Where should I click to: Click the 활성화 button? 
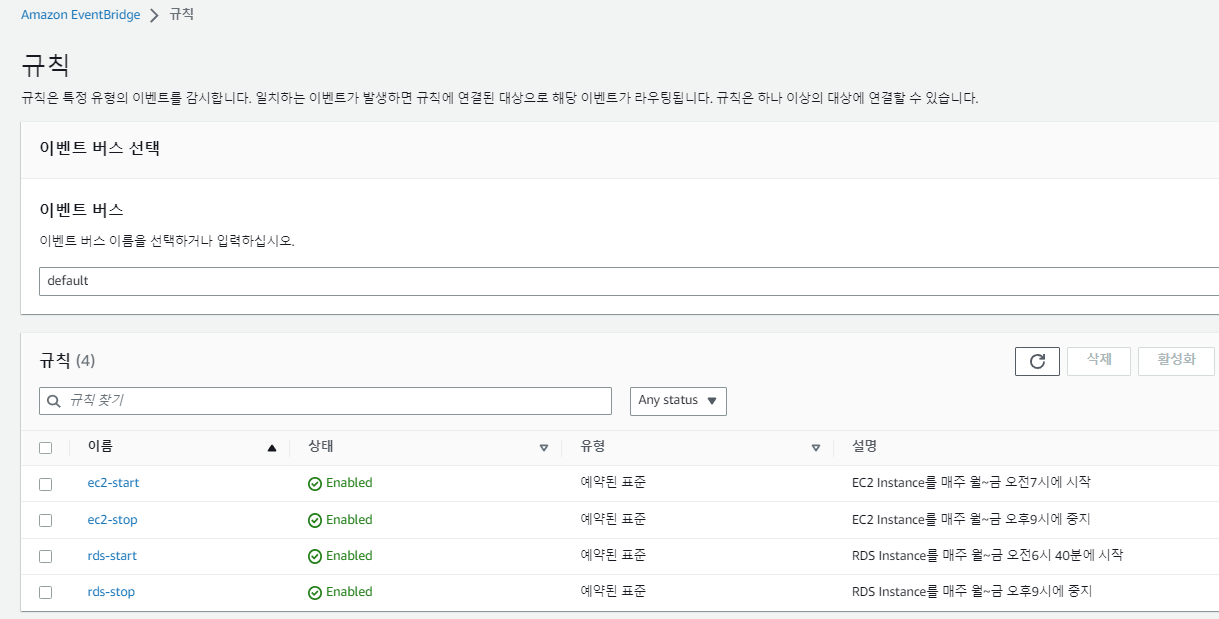1176,360
